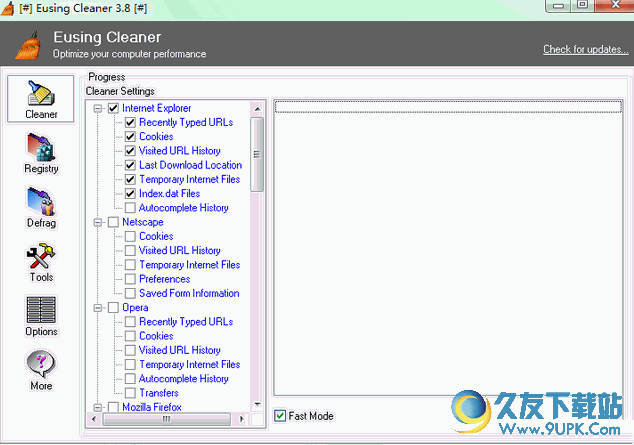Click tree horizontal scrollbar left arrow
The width and height of the screenshot is (634, 445).
[94, 419]
